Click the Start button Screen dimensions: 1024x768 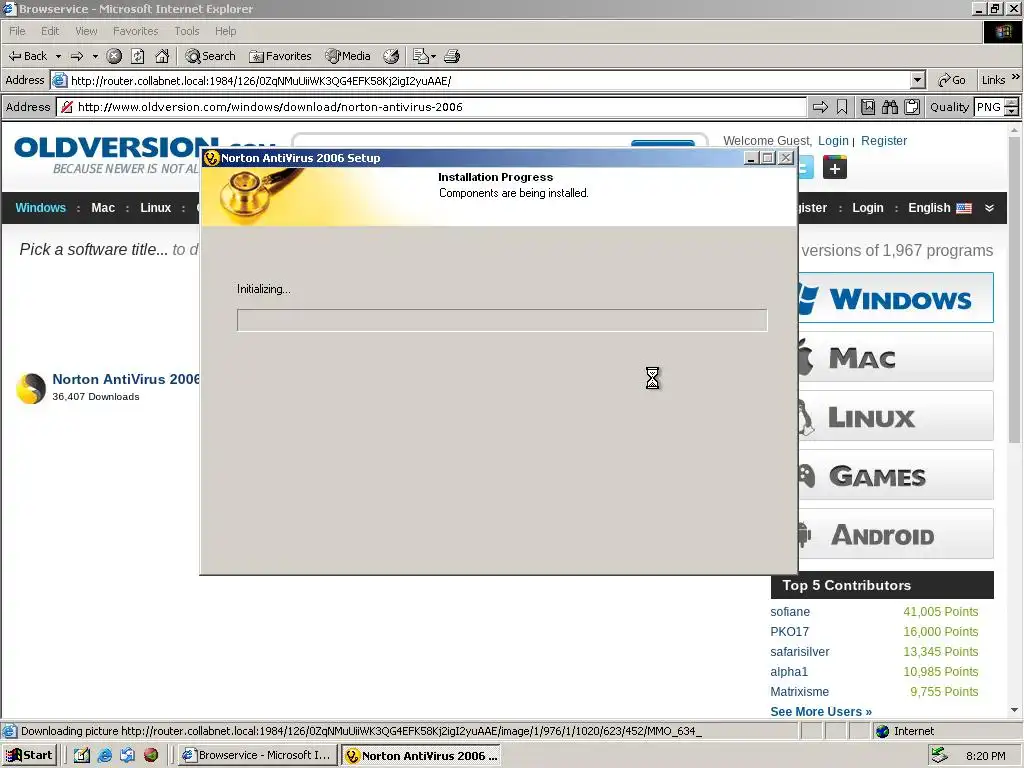[29, 755]
